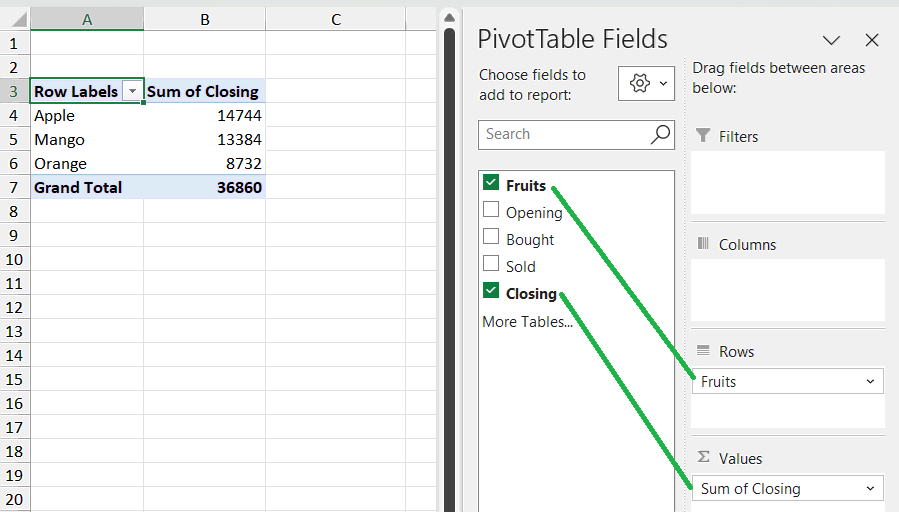The width and height of the screenshot is (899, 512).
Task: Open the PivotTable Fields gear settings
Action: 646,83
